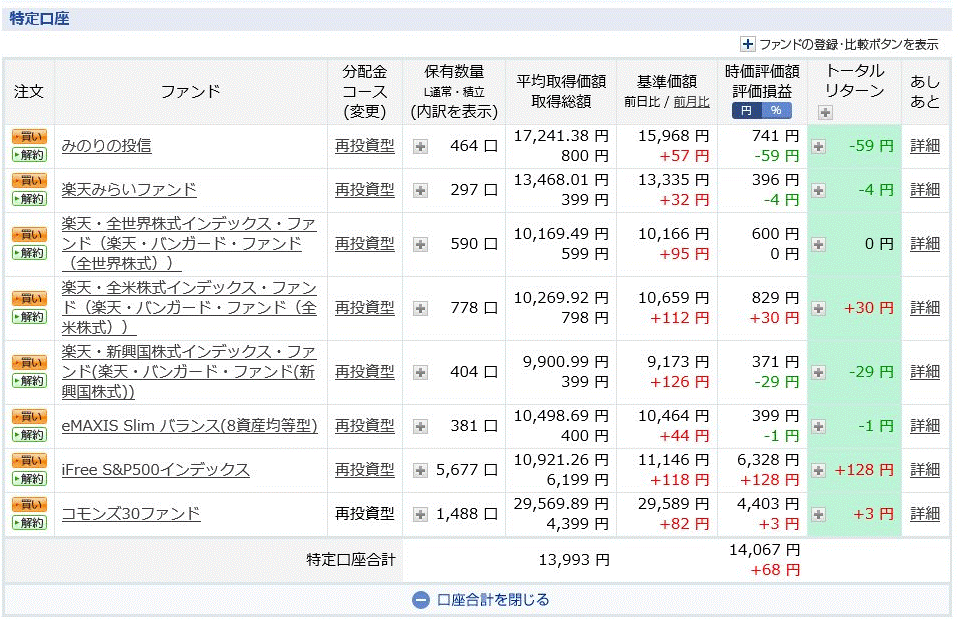Click 解約 button for みのりの投信
The image size is (960, 619).
29,155
